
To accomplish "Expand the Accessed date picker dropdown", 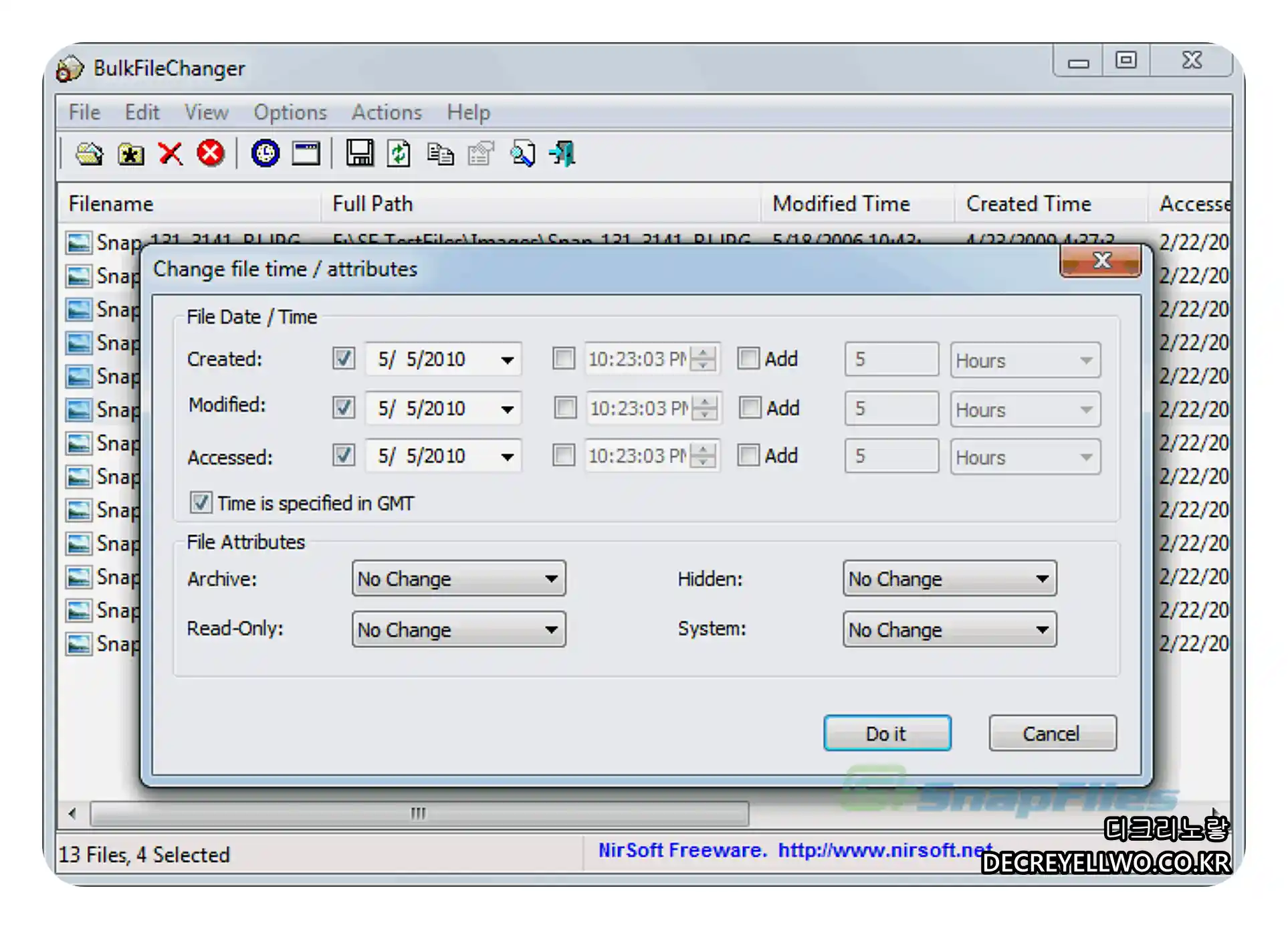I will (508, 457).
